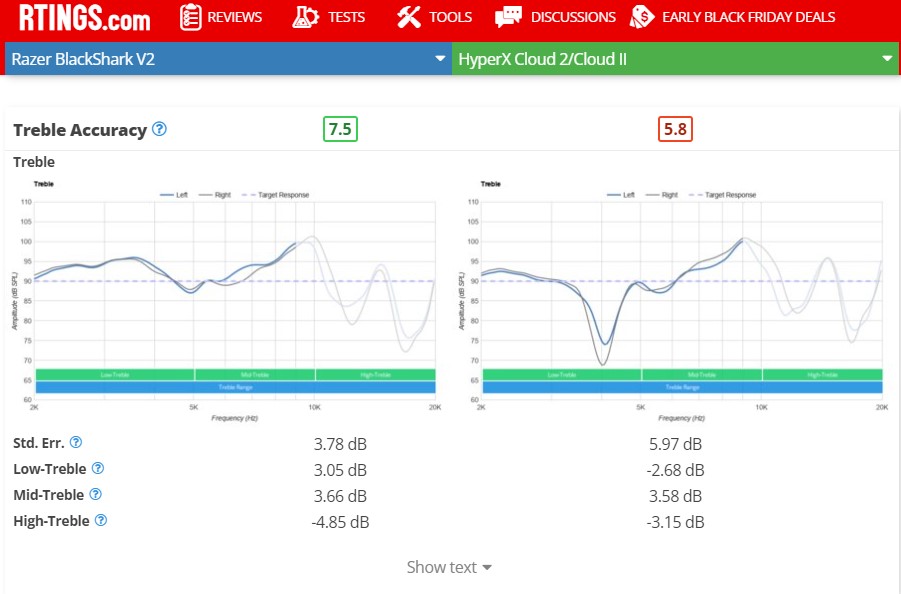Click the High-Treble help icon
Viewport: 901px width, 594px height.
tap(101, 520)
